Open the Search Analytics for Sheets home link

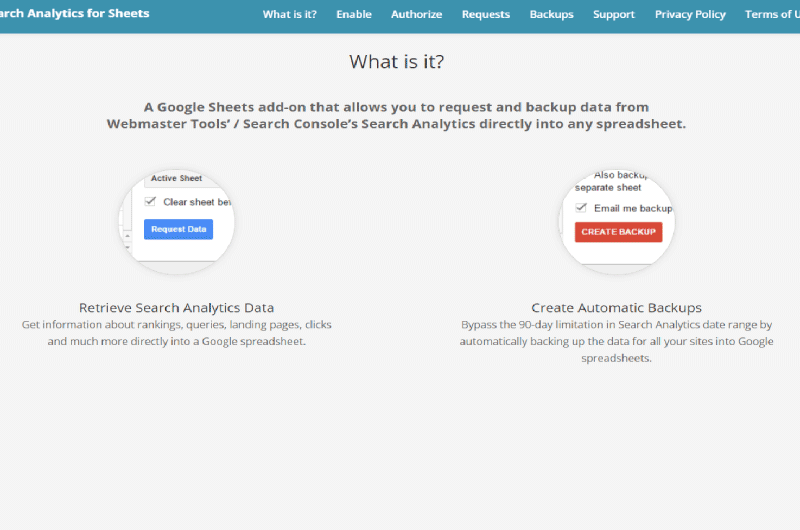pyautogui.click(x=74, y=14)
